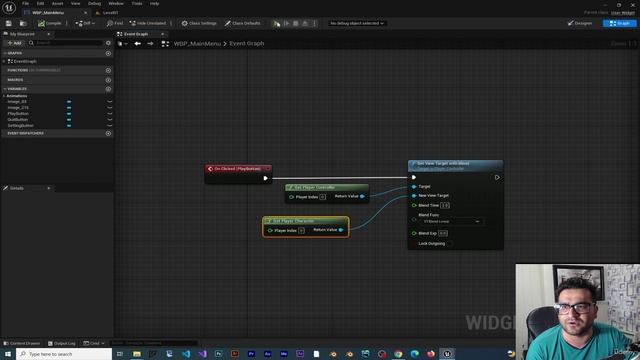Open Class Defaults
640x360 pixels.
(242, 23)
